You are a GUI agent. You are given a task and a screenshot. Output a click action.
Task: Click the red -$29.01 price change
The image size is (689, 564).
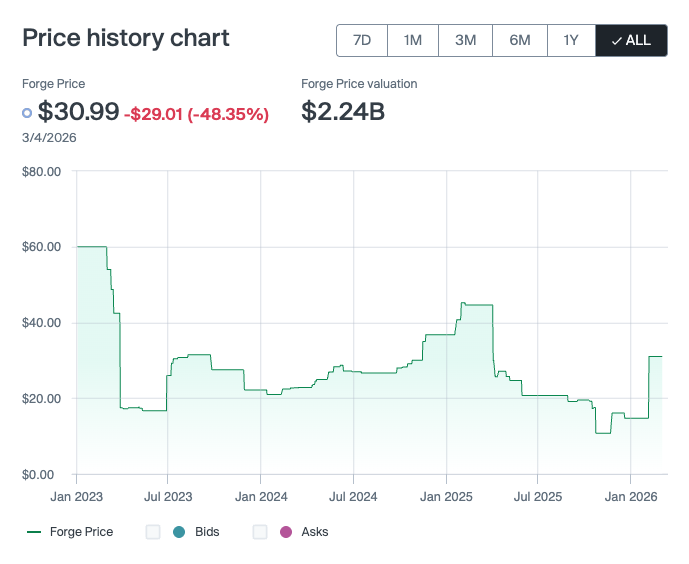click(153, 114)
